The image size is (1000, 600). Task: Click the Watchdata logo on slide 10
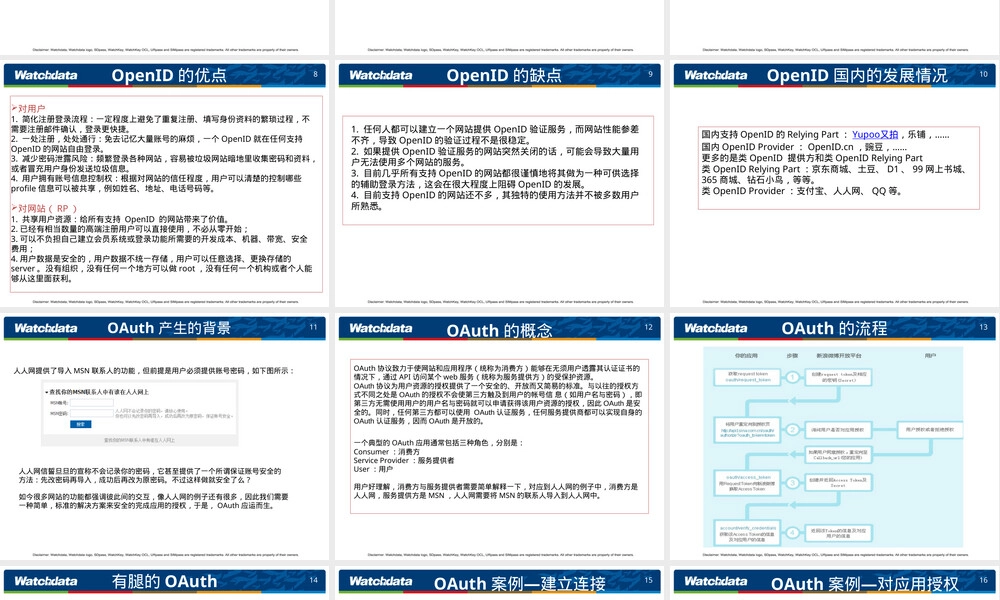point(716,75)
